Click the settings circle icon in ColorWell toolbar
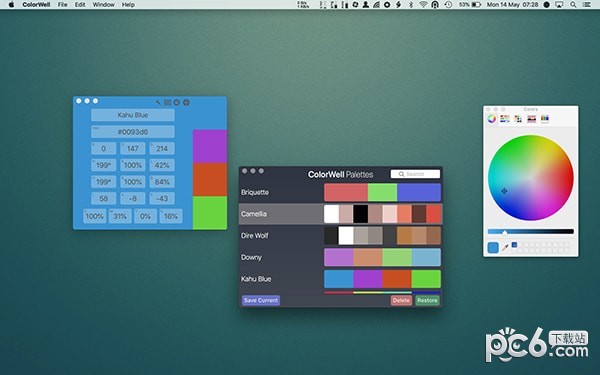The height and width of the screenshot is (375, 600). click(176, 103)
